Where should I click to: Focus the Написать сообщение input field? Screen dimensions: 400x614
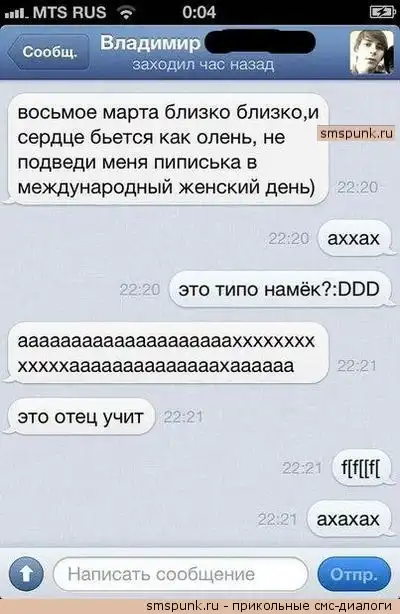[180, 574]
